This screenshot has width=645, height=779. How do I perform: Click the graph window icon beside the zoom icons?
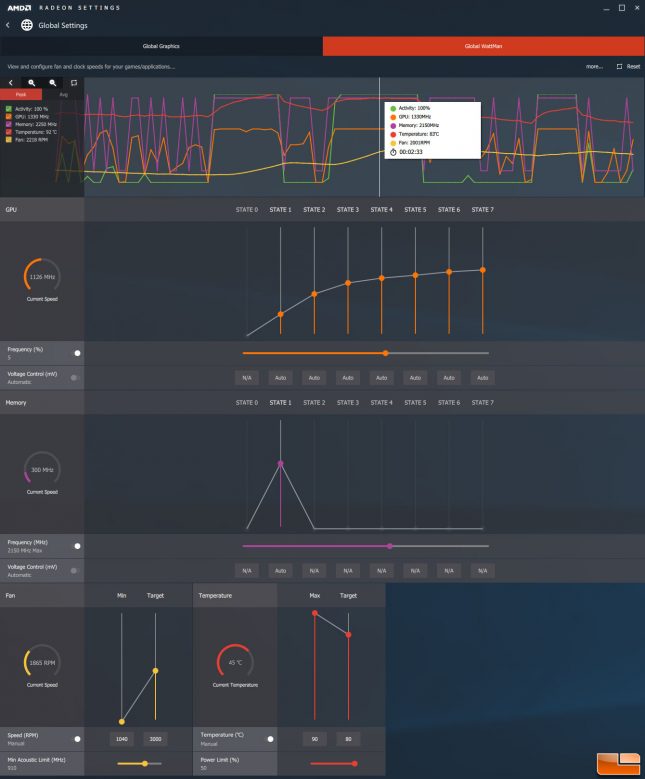click(x=74, y=83)
